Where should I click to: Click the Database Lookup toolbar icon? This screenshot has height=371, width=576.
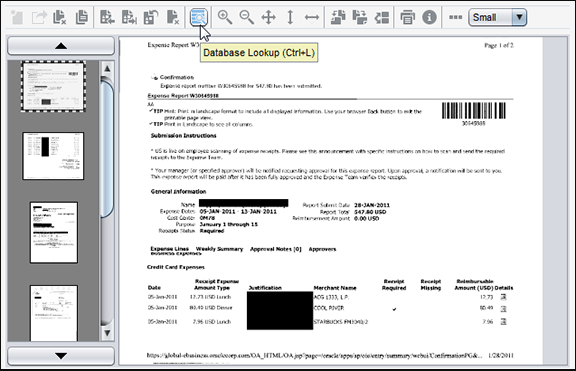pyautogui.click(x=199, y=17)
